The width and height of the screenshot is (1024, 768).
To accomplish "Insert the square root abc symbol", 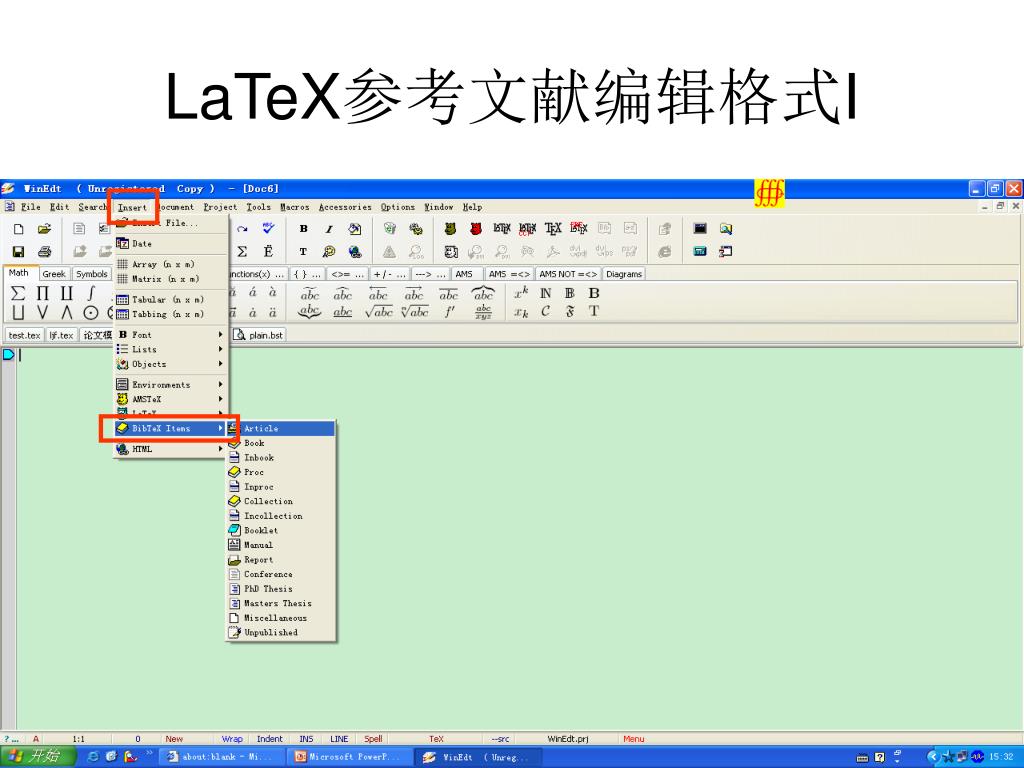I will (x=379, y=312).
